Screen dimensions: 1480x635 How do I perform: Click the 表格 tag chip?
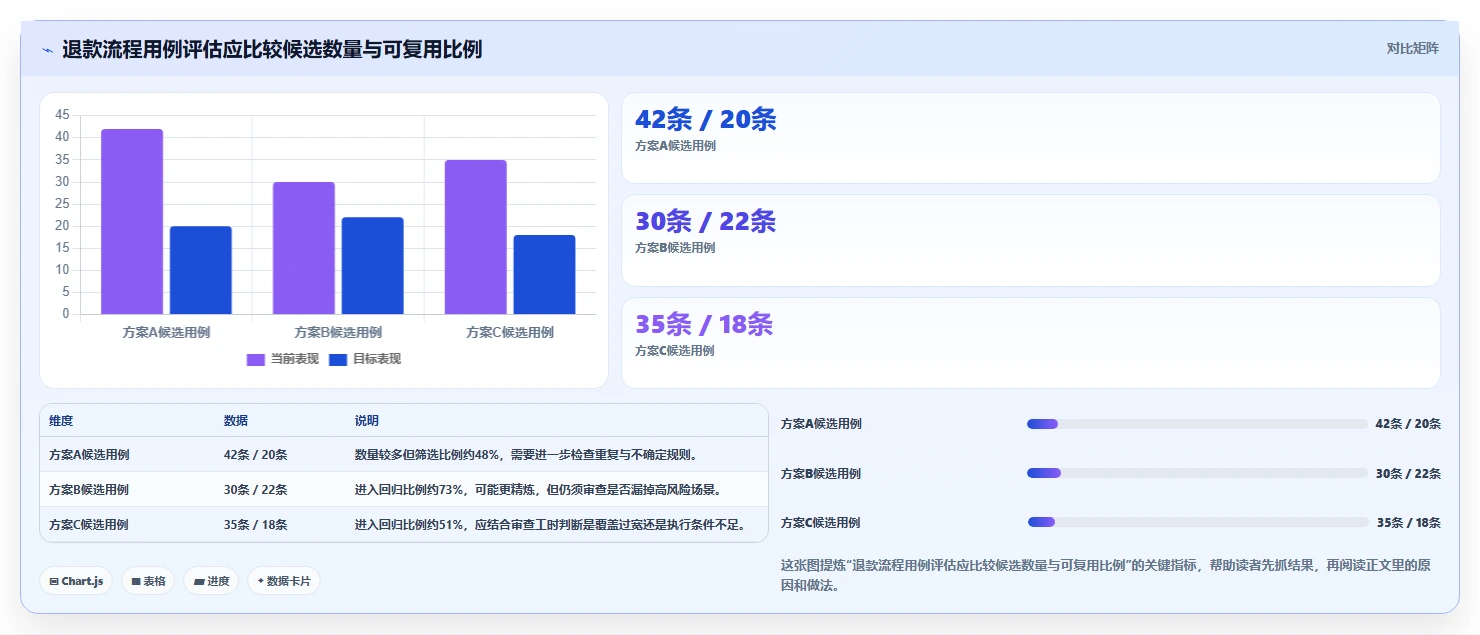148,581
